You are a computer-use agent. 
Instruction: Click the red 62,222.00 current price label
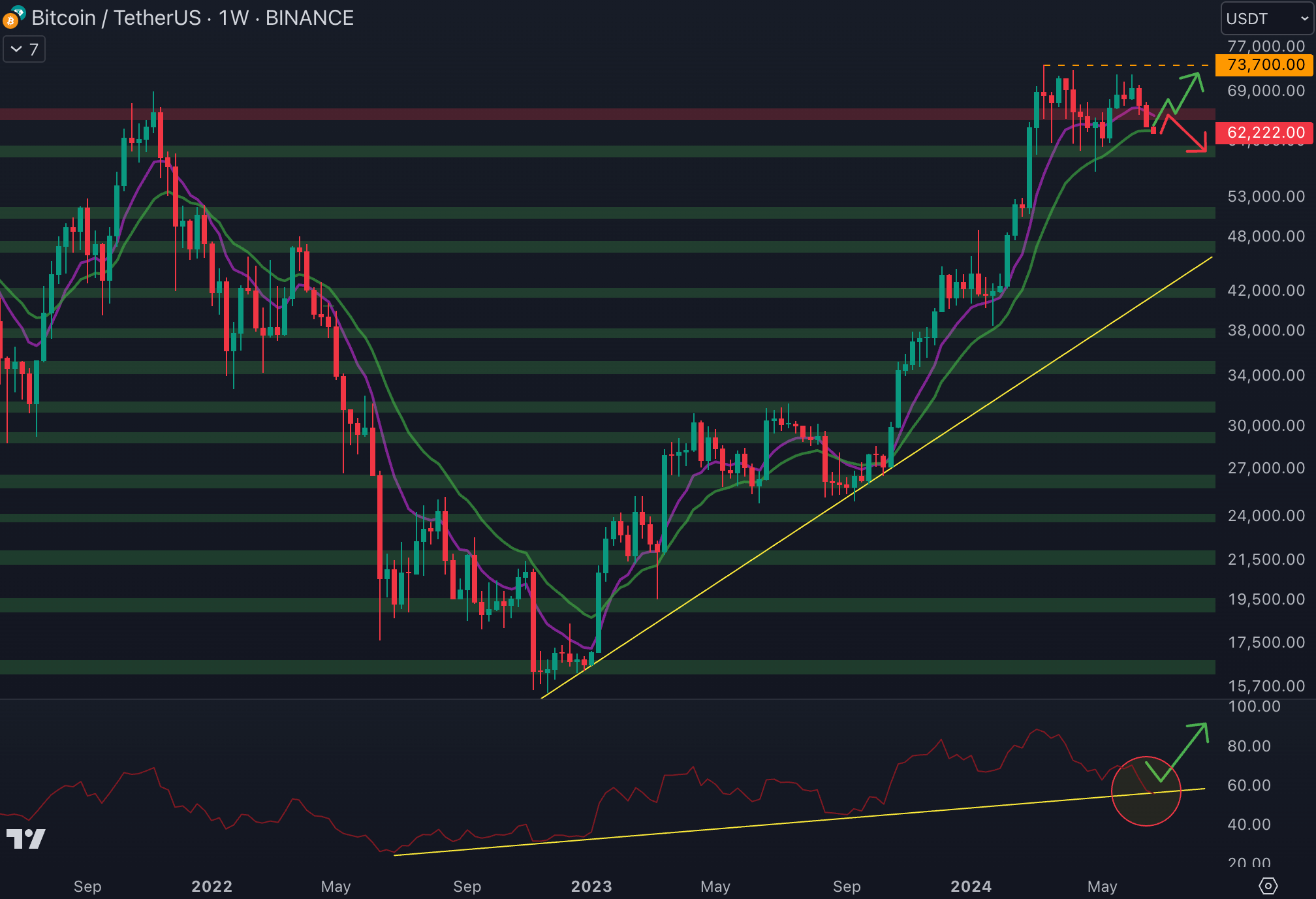pyautogui.click(x=1264, y=133)
